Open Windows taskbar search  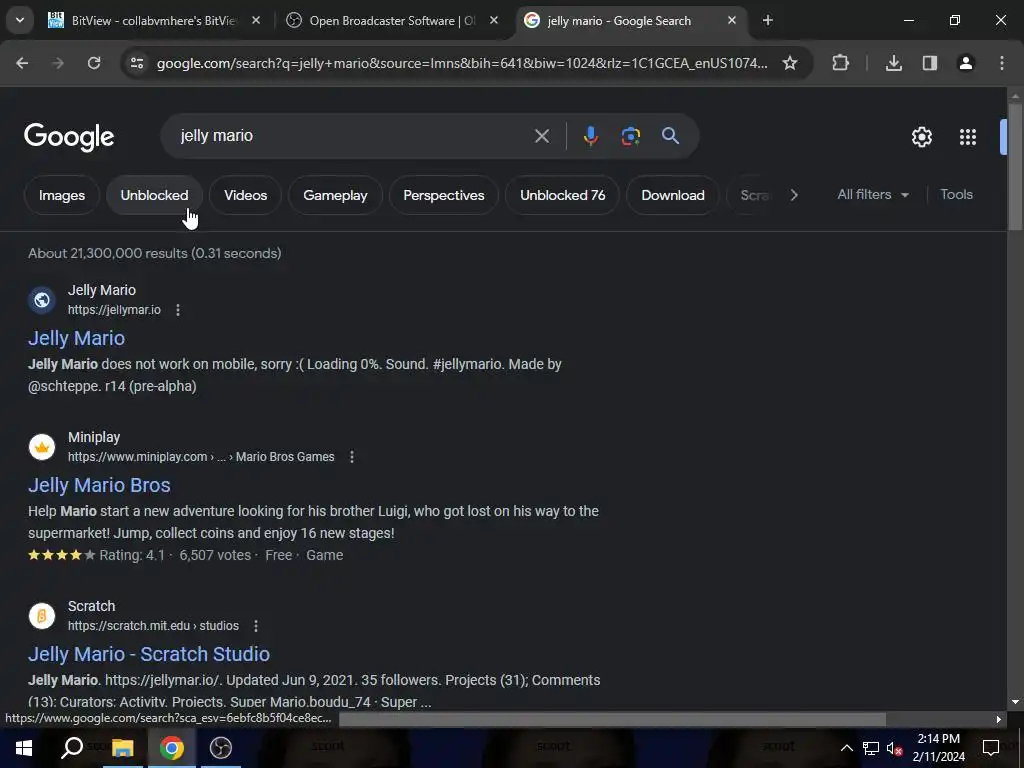pos(72,748)
